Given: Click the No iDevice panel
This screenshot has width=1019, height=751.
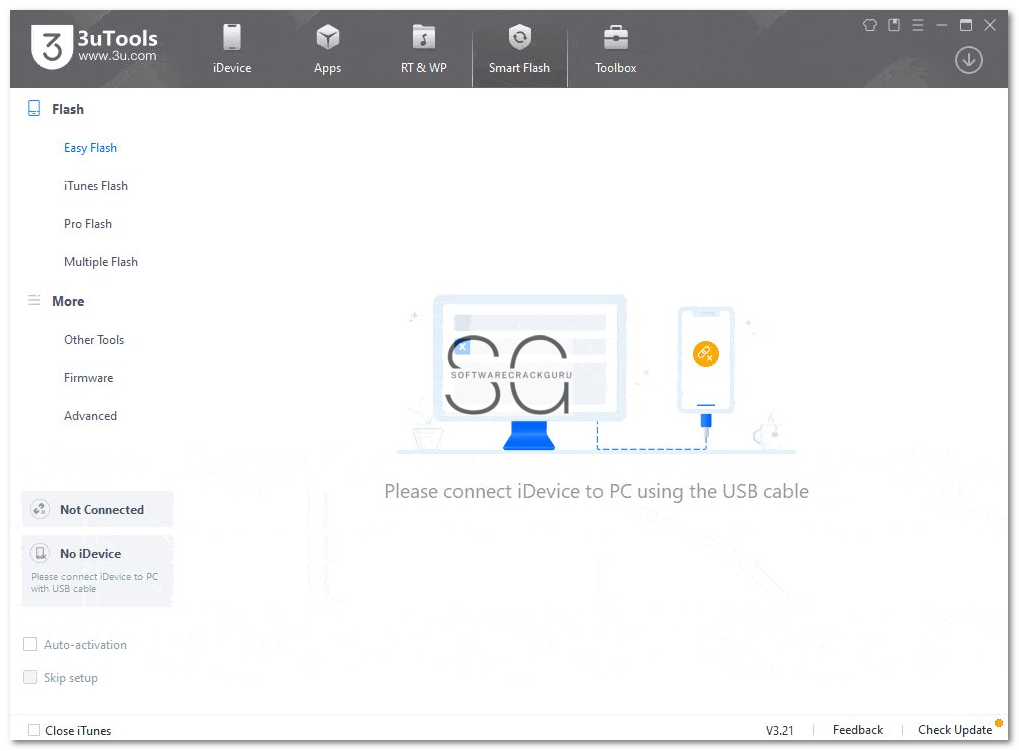Looking at the screenshot, I should (x=97, y=571).
